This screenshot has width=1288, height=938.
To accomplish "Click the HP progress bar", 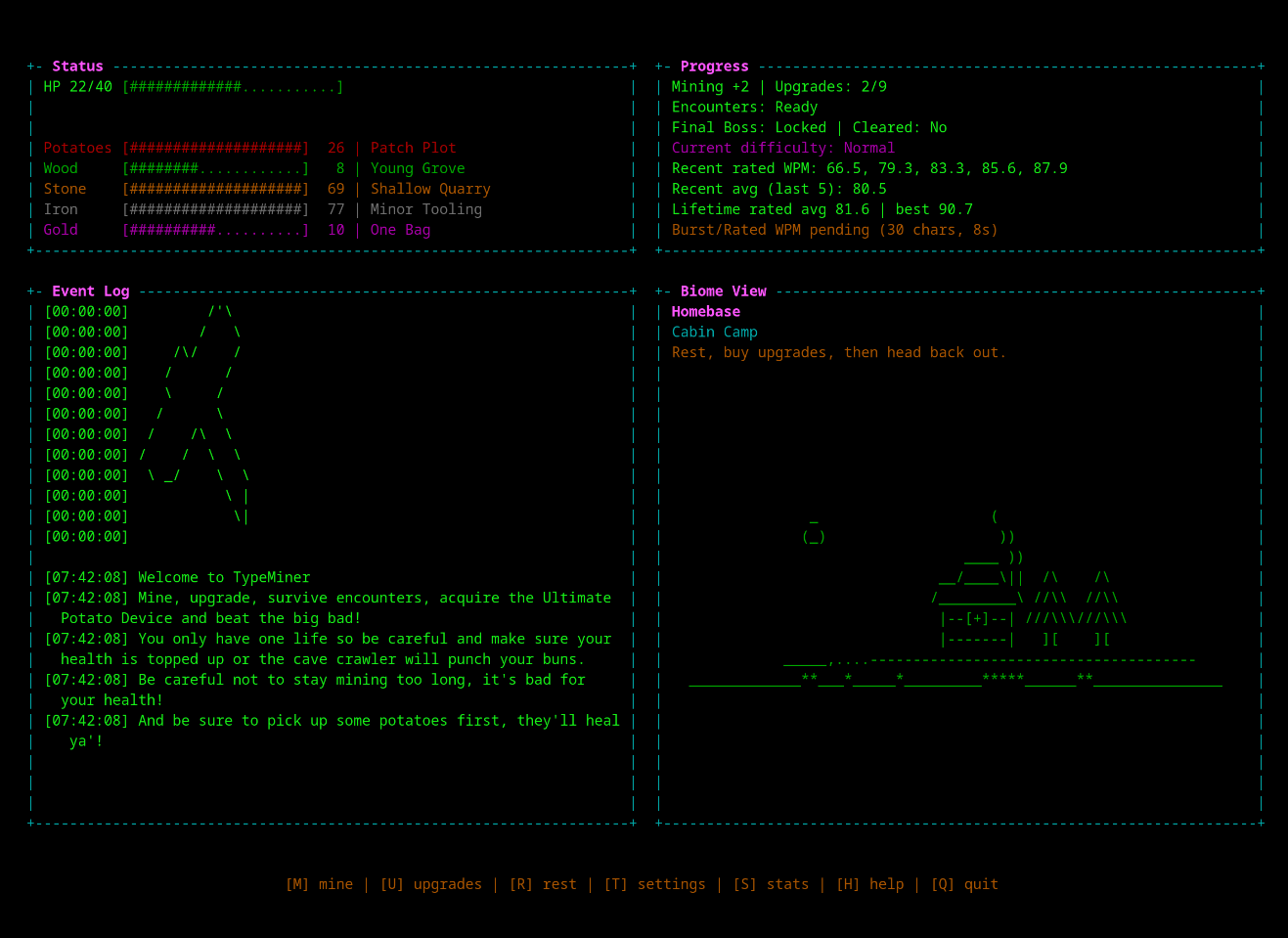I will click(x=233, y=87).
